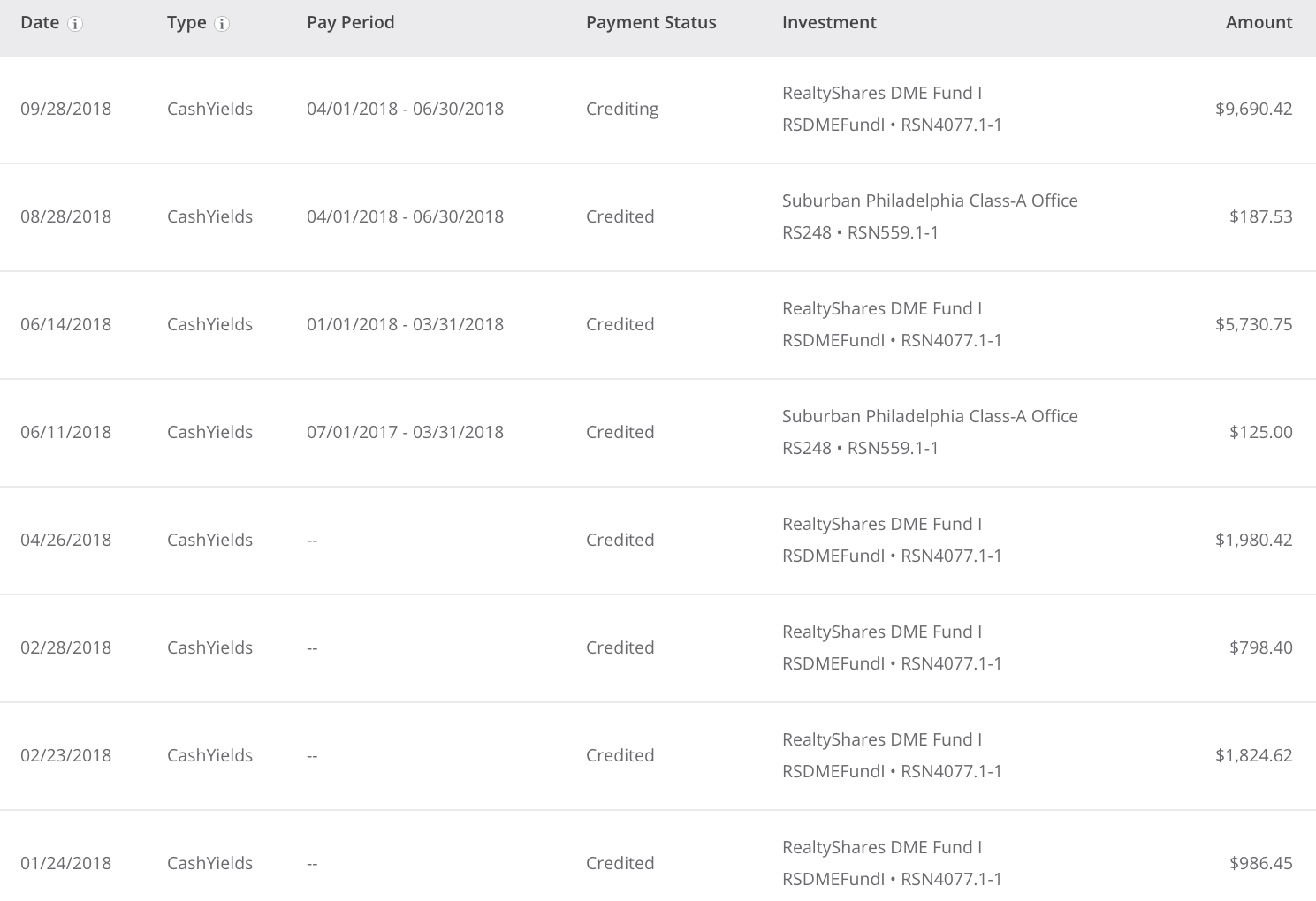Sort by the Date column header

pyautogui.click(x=40, y=23)
